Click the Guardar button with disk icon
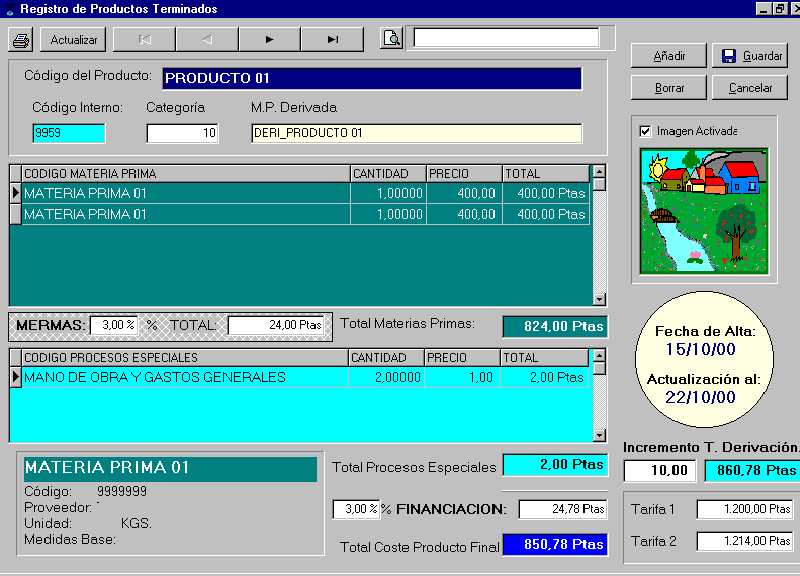 [750, 56]
